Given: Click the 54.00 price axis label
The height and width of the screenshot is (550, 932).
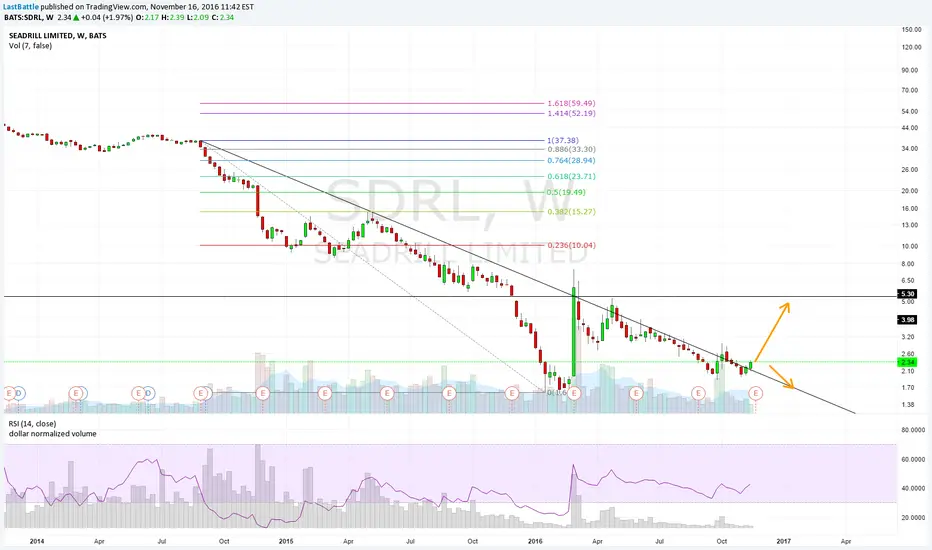Looking at the screenshot, I should click(910, 112).
